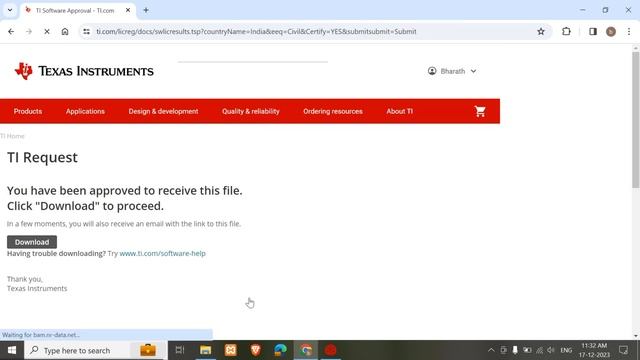Click the Download button
Viewport: 640px width, 360px height.
(x=32, y=242)
